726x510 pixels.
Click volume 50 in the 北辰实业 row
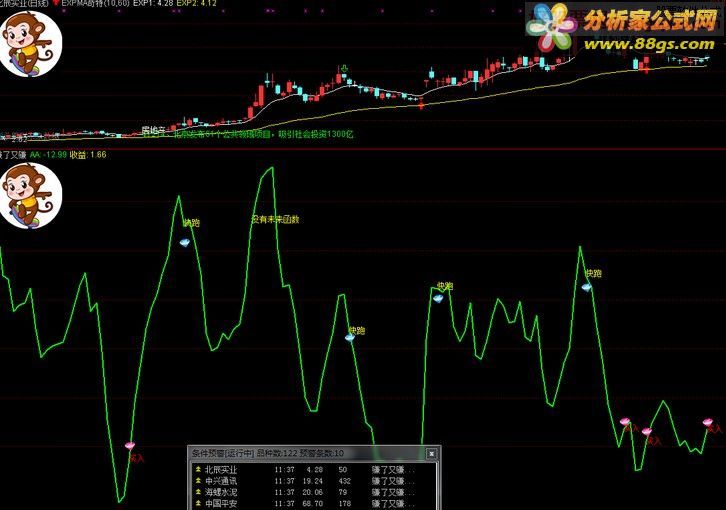(x=343, y=470)
